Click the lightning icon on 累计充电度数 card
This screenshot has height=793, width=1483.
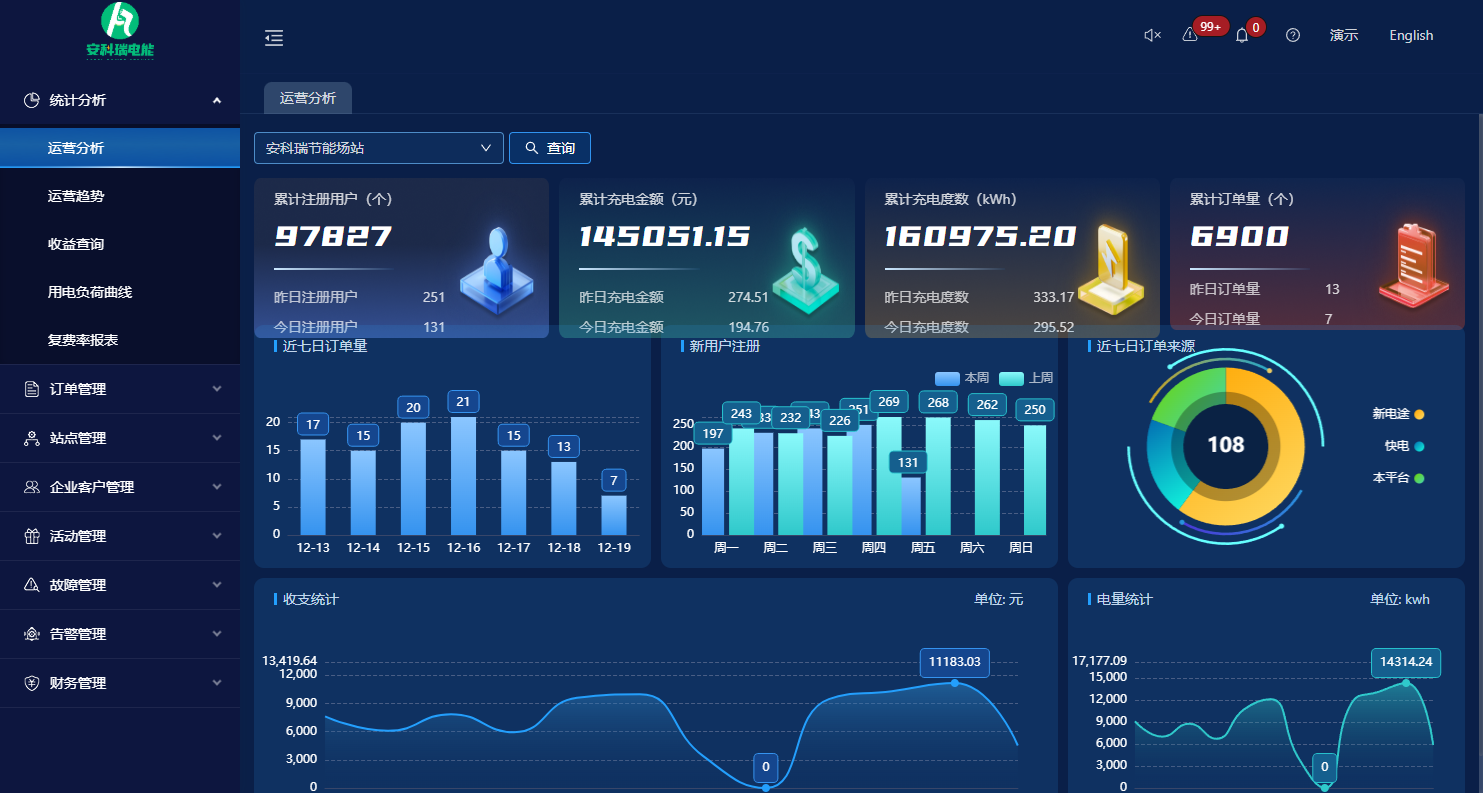[x=1110, y=268]
